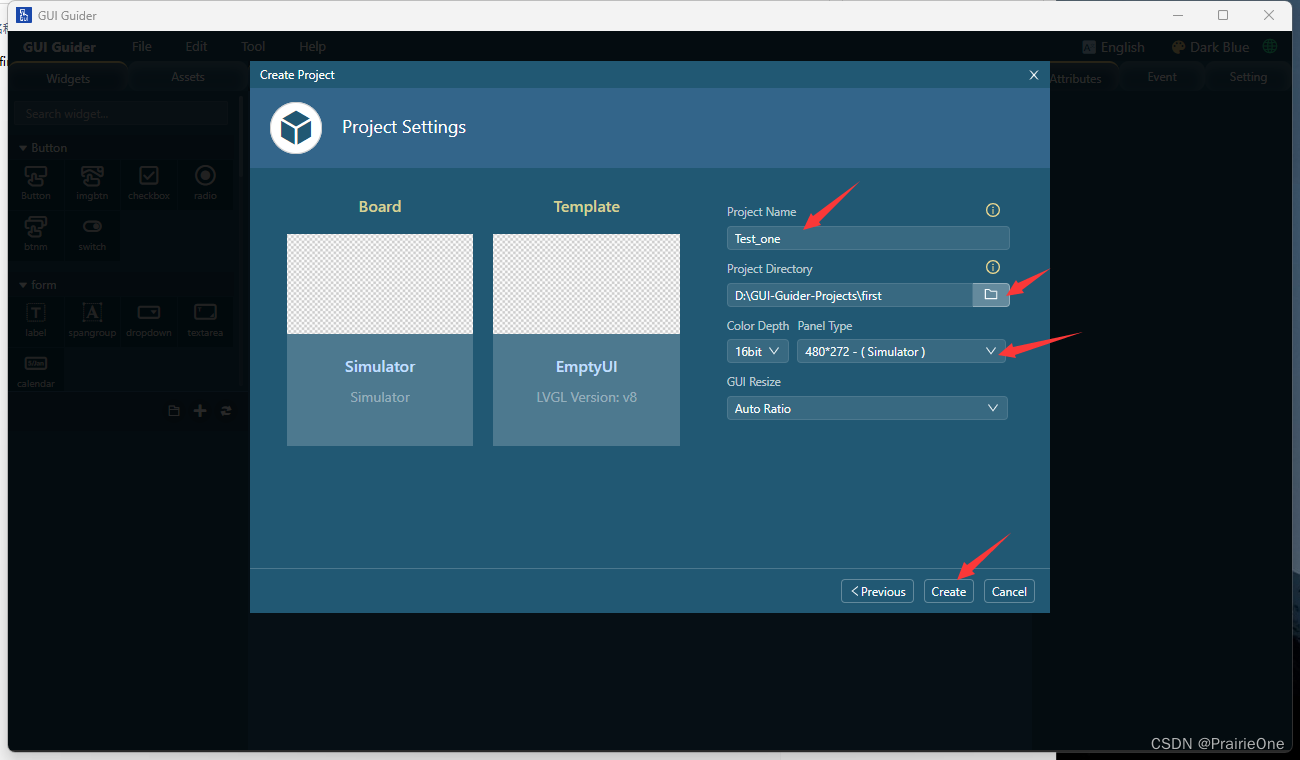Open the Color Depth 16bit dropdown
The image size is (1300, 760).
(758, 351)
